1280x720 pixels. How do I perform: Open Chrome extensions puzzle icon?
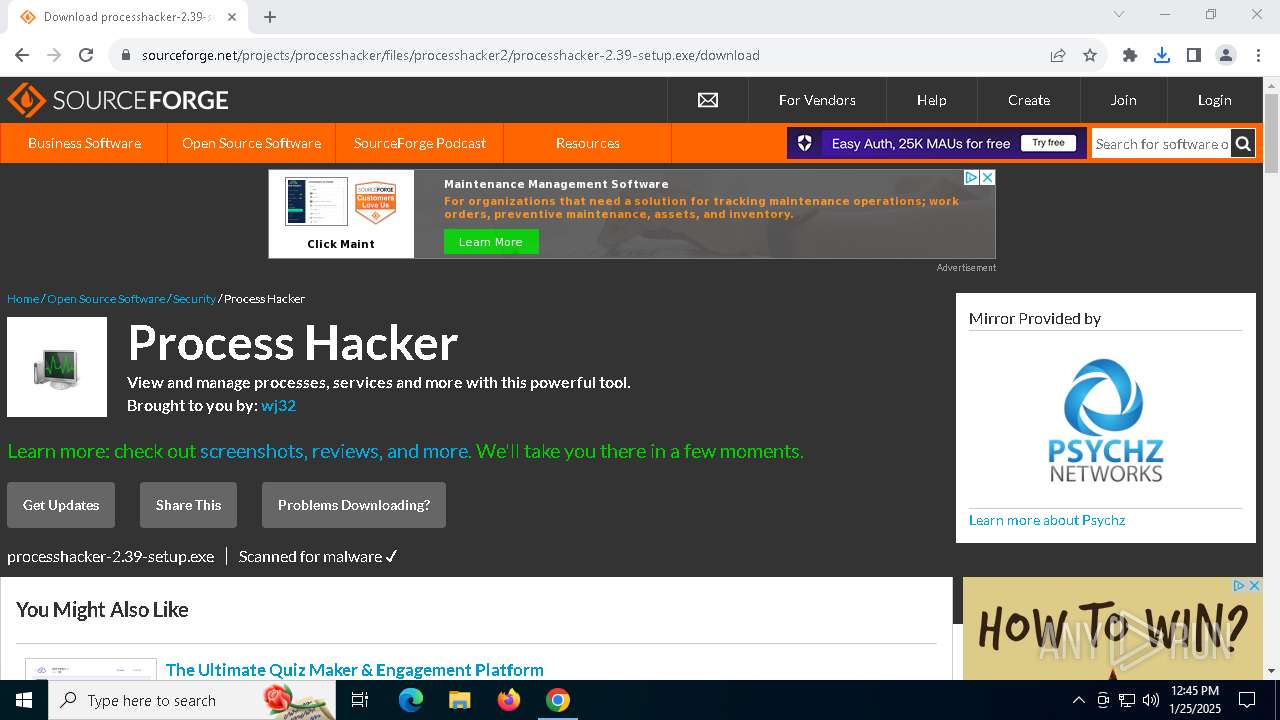tap(1130, 55)
